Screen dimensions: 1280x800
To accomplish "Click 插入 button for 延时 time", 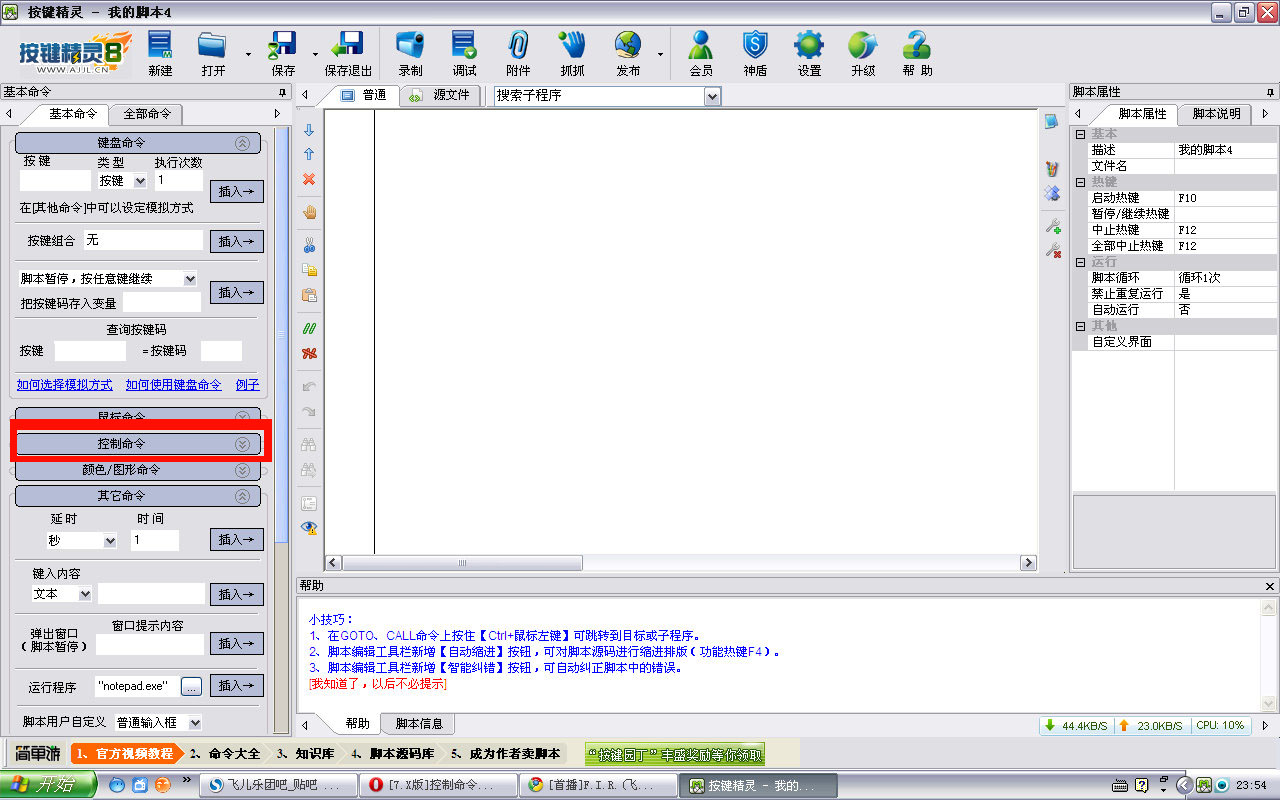I will tap(237, 539).
